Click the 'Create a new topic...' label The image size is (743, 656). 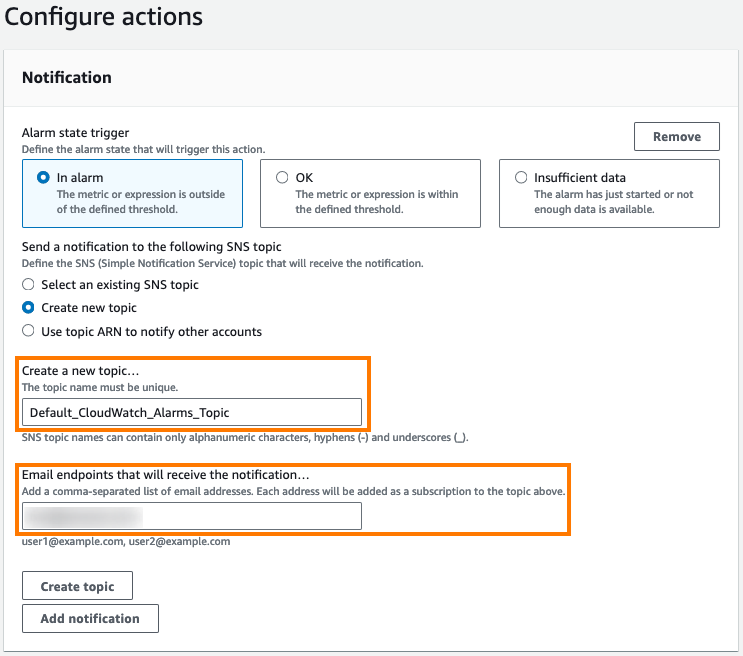tap(81, 371)
